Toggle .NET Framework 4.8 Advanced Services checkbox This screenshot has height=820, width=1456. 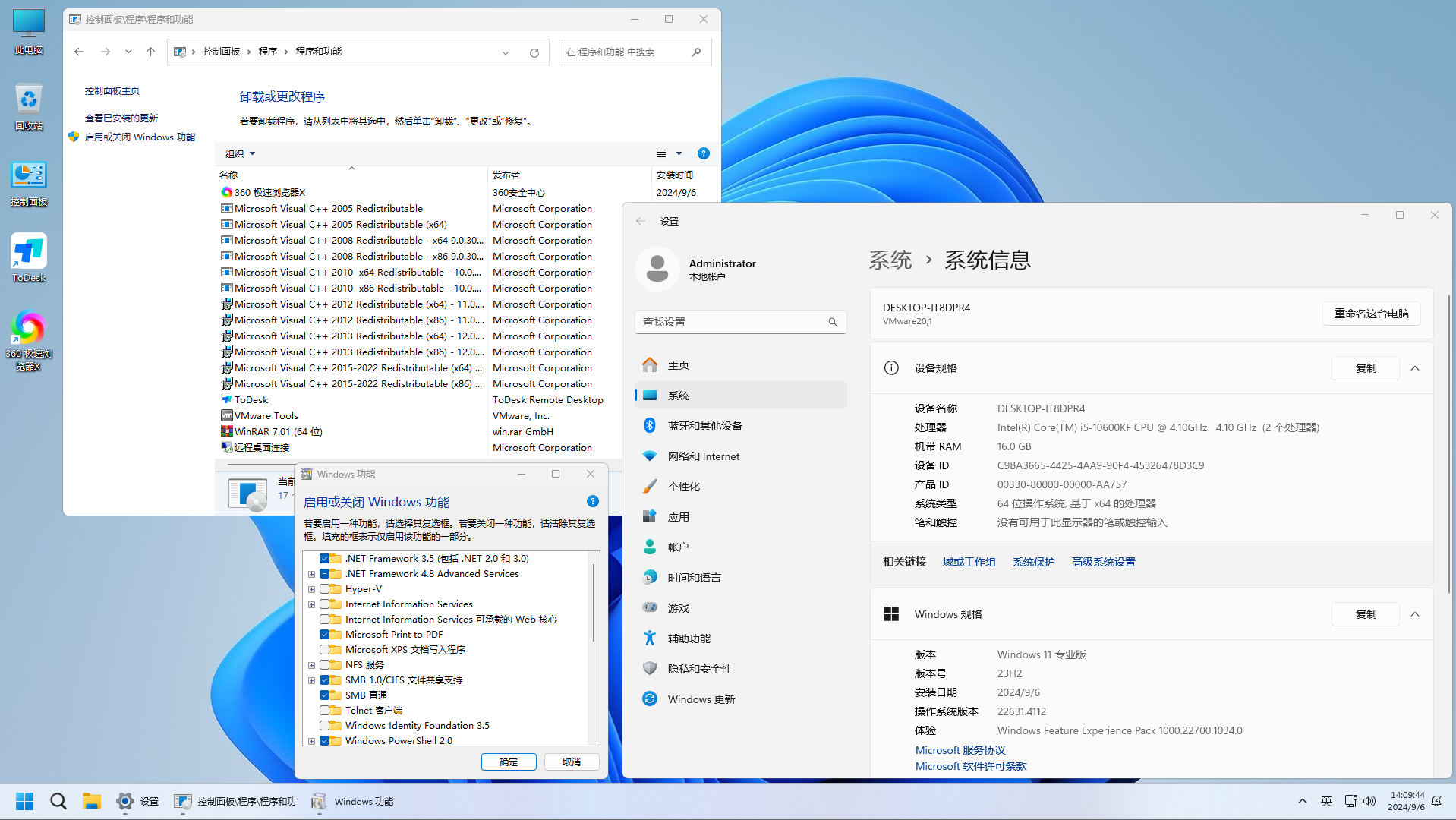tap(325, 574)
